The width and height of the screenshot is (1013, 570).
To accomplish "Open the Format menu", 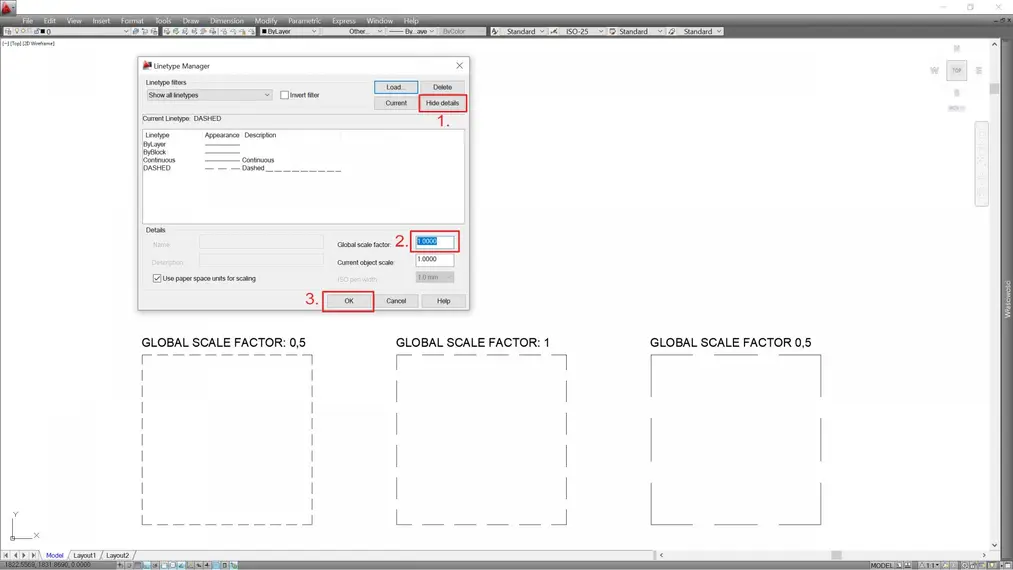I will click(132, 21).
